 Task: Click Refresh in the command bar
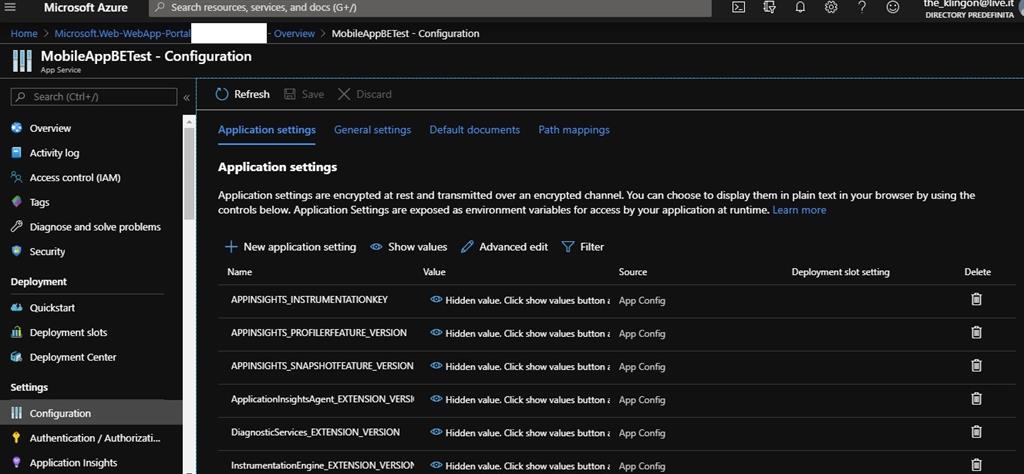242,94
